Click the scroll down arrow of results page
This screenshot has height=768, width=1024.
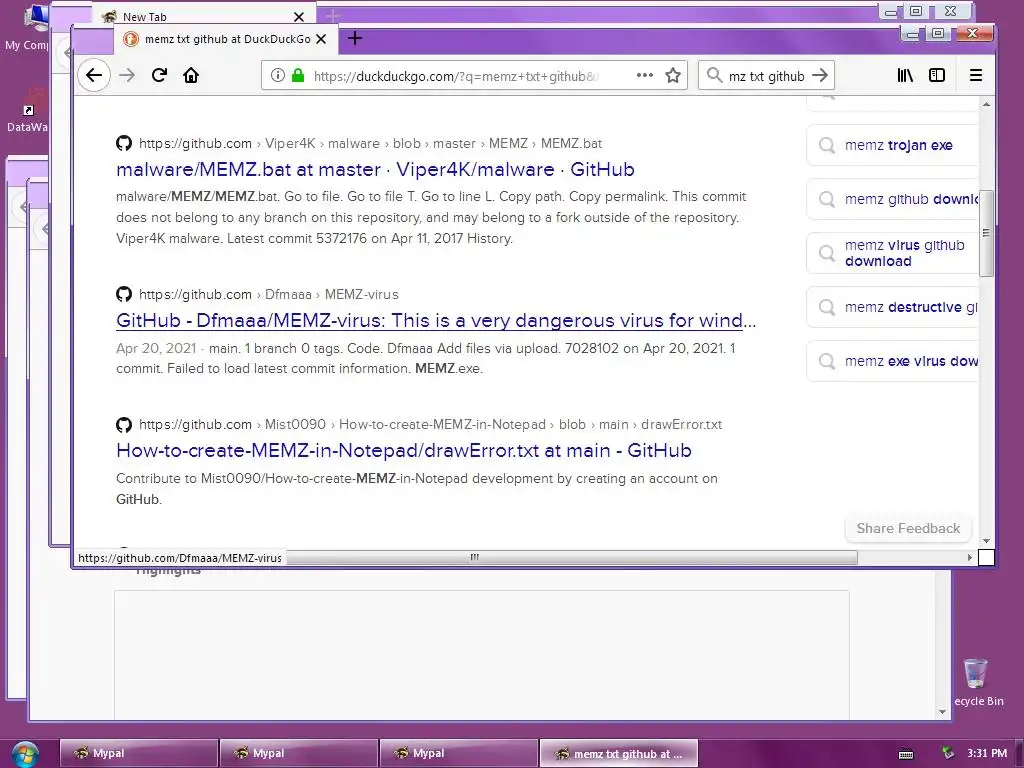tap(986, 541)
